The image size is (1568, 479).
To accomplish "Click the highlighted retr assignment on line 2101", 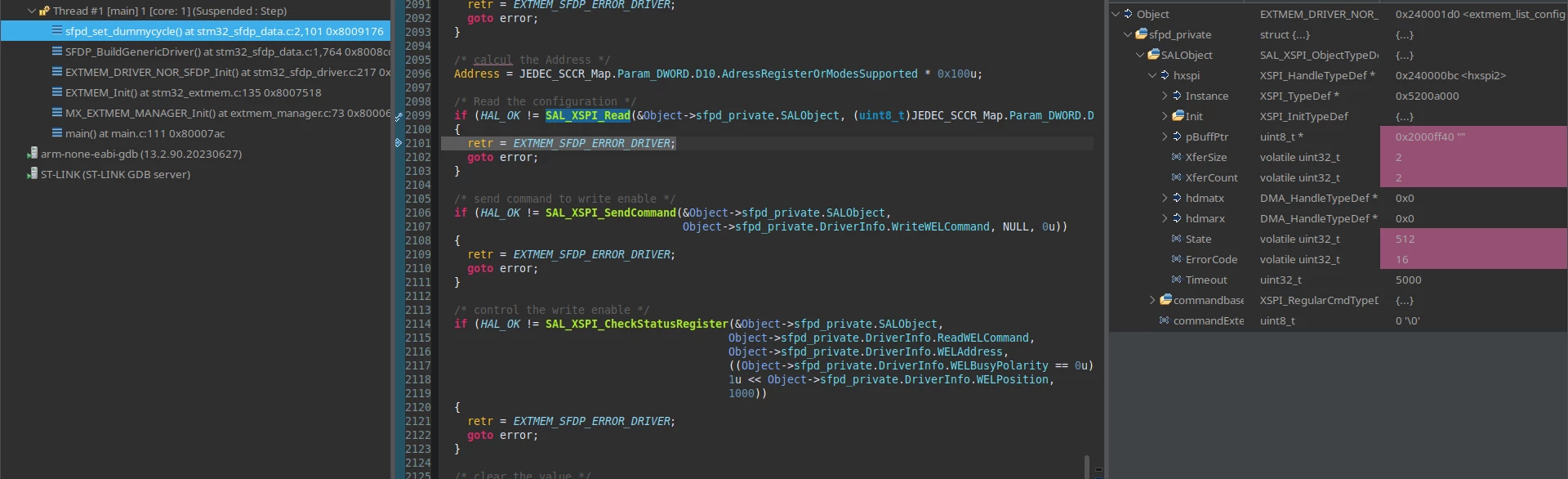I will [x=572, y=143].
